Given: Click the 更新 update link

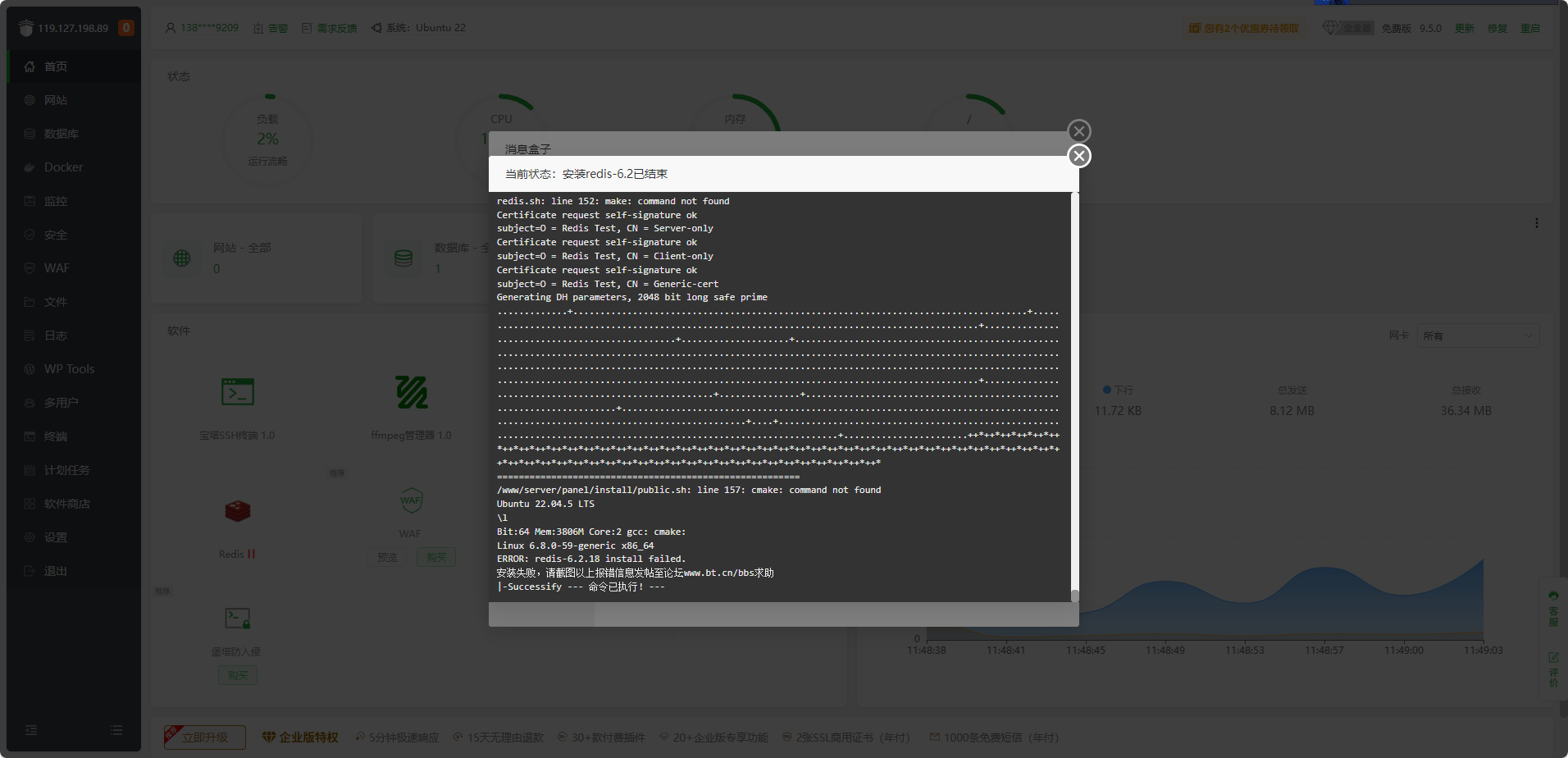Looking at the screenshot, I should pos(1465,28).
